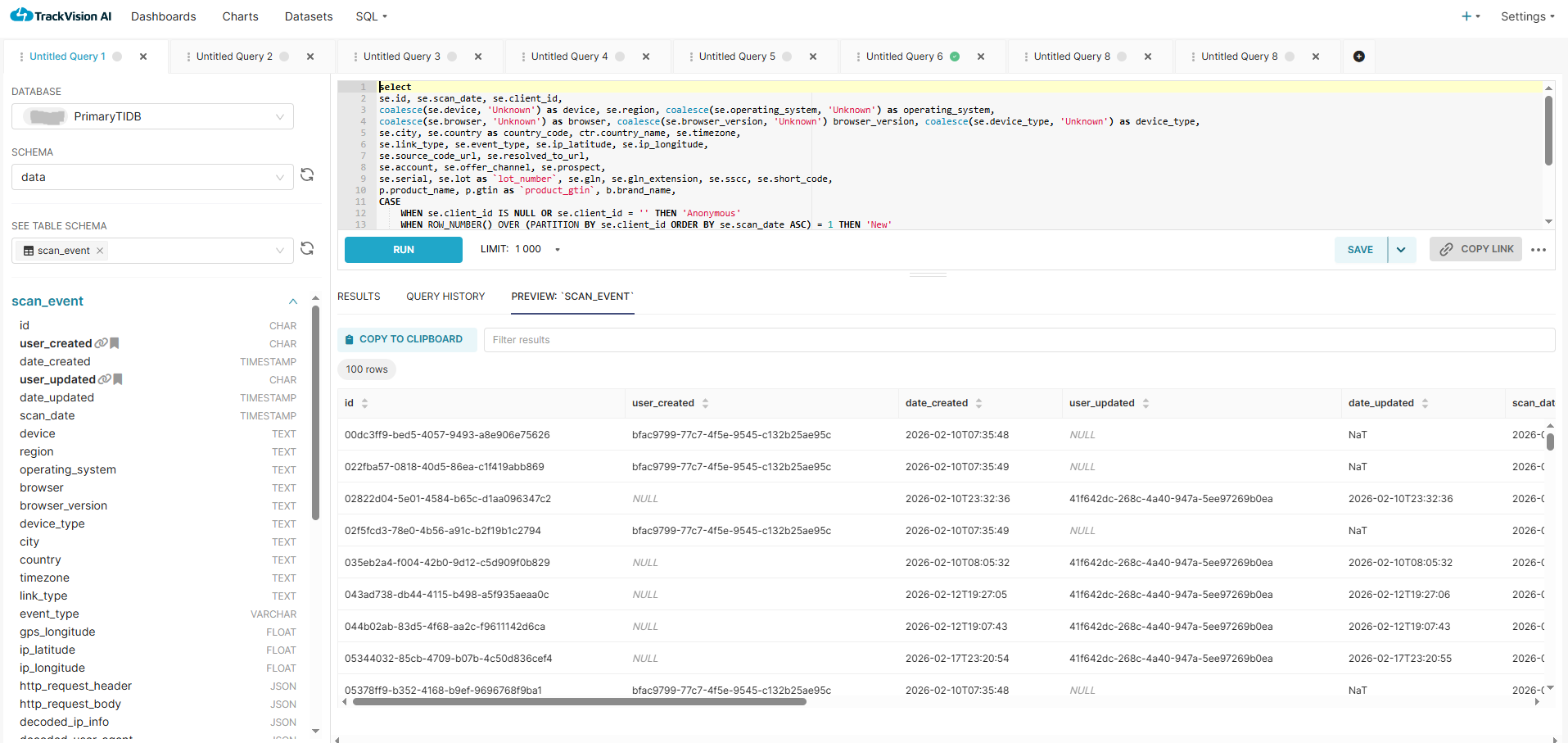Click the green success status on Query 6

955,57
